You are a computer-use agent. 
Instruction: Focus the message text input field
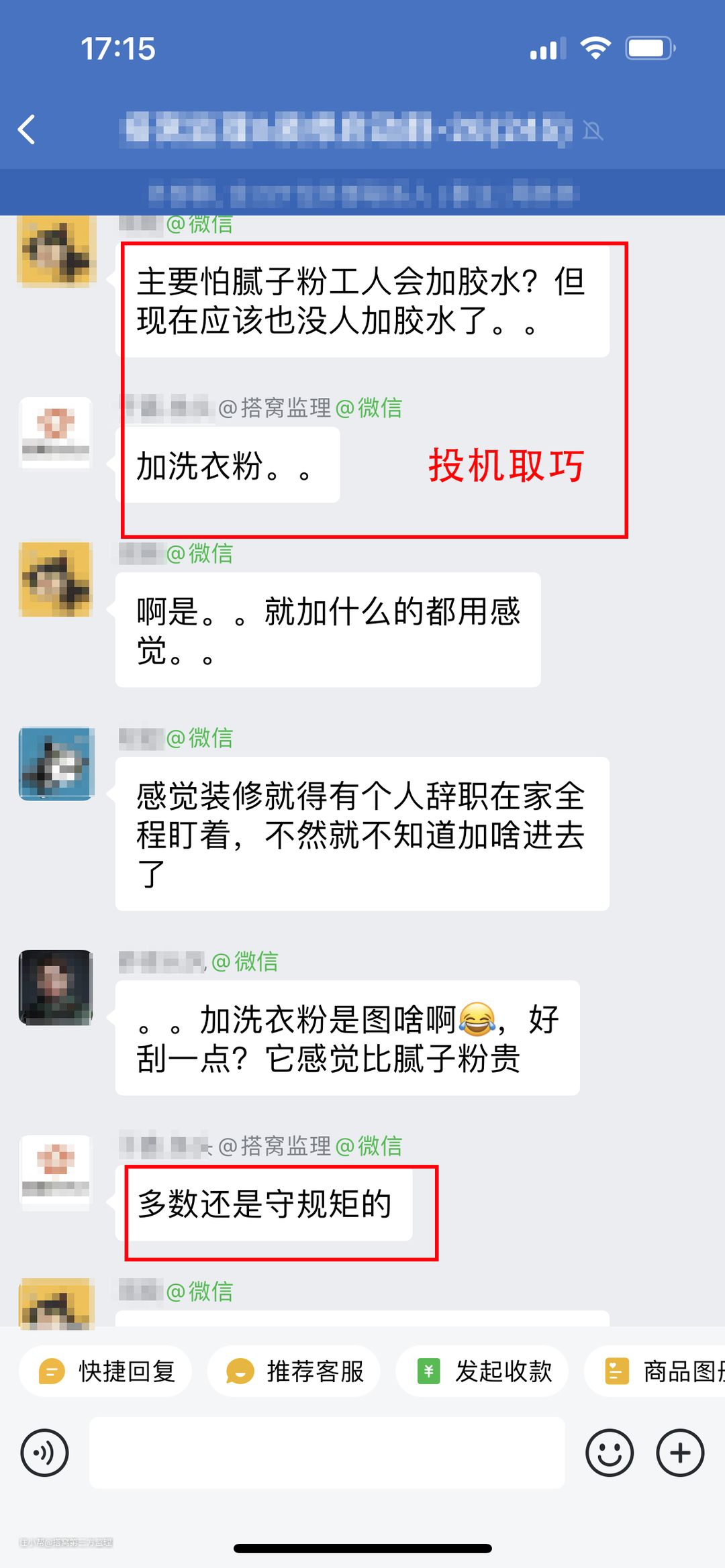[327, 1453]
